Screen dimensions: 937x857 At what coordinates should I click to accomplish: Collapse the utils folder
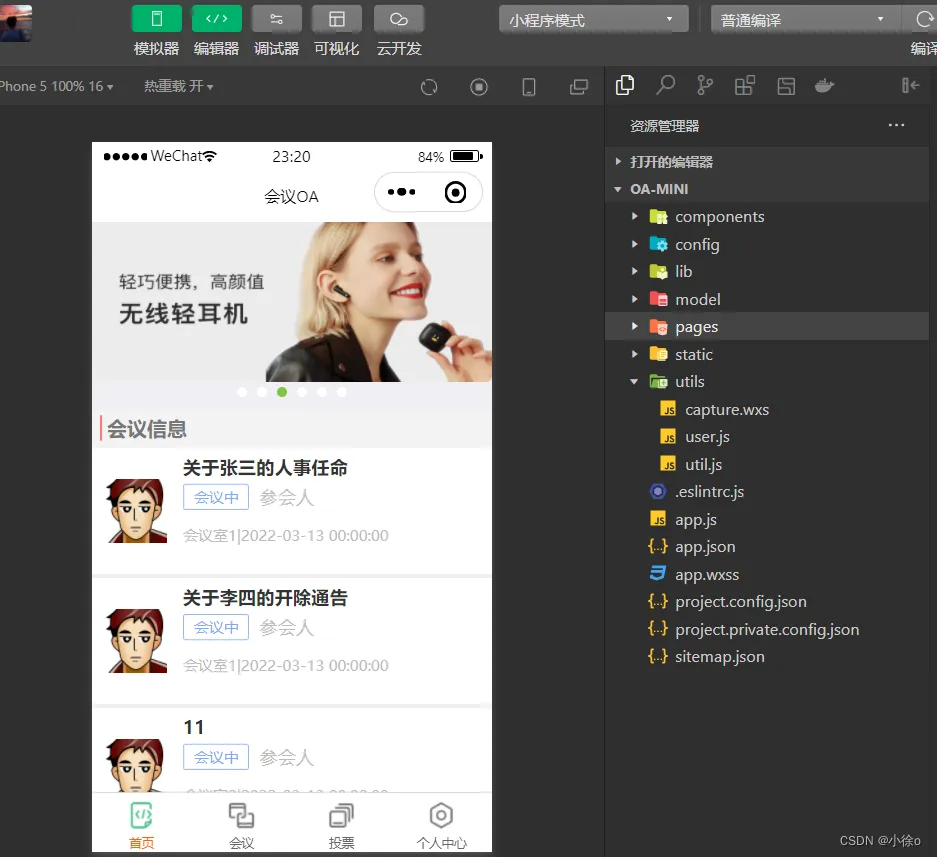[x=767, y=381]
